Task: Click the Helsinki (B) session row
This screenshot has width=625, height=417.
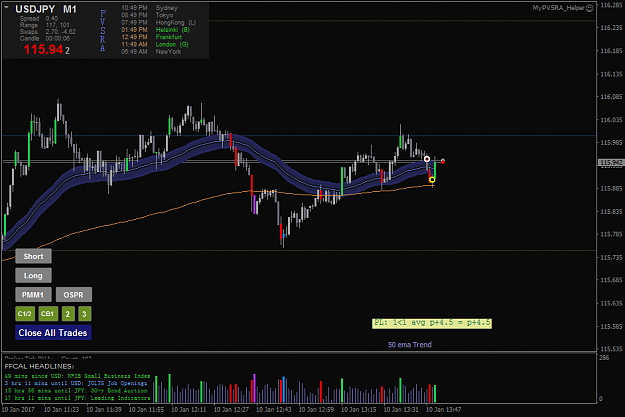Action: tap(155, 30)
